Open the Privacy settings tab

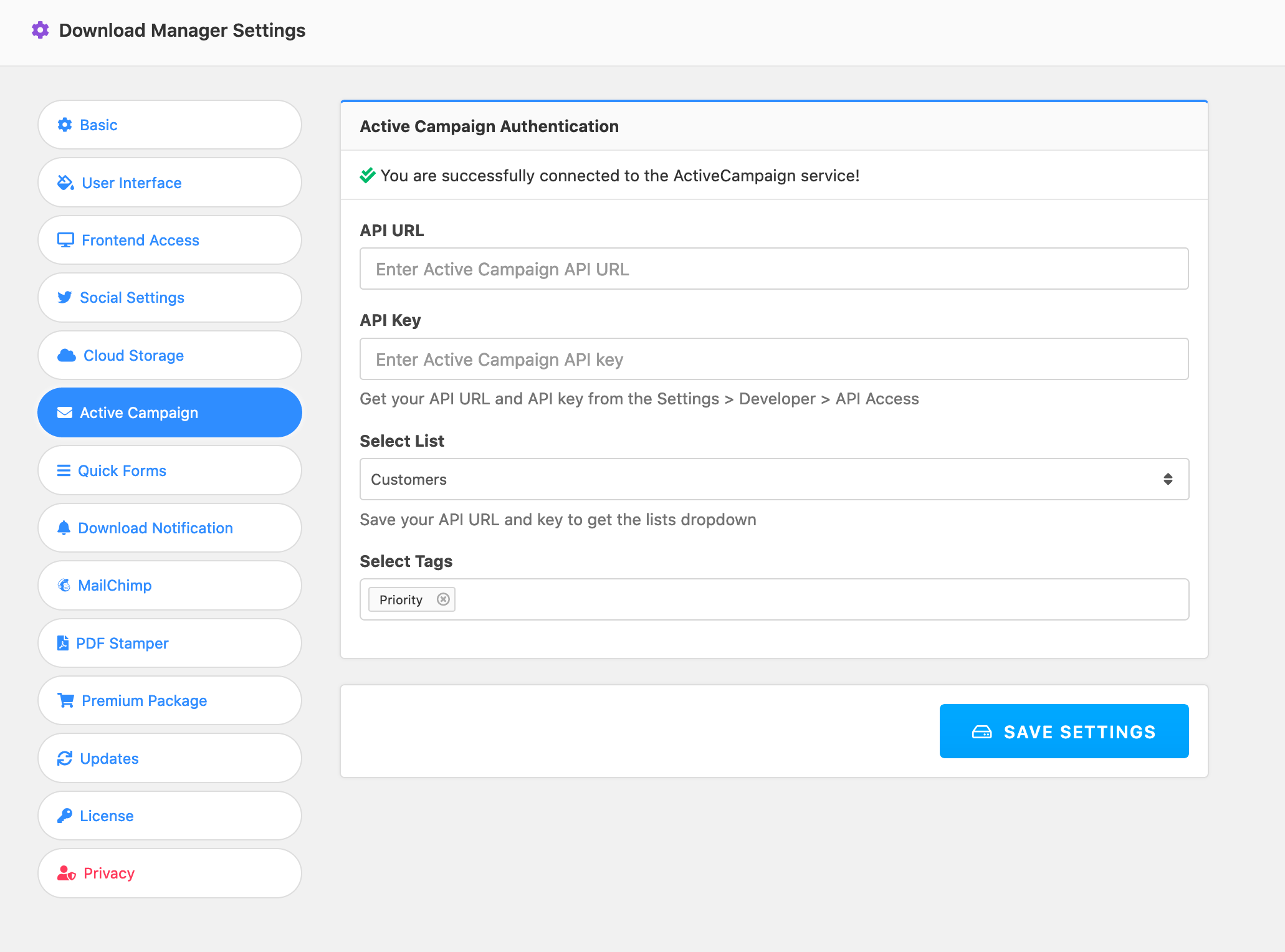pyautogui.click(x=170, y=873)
